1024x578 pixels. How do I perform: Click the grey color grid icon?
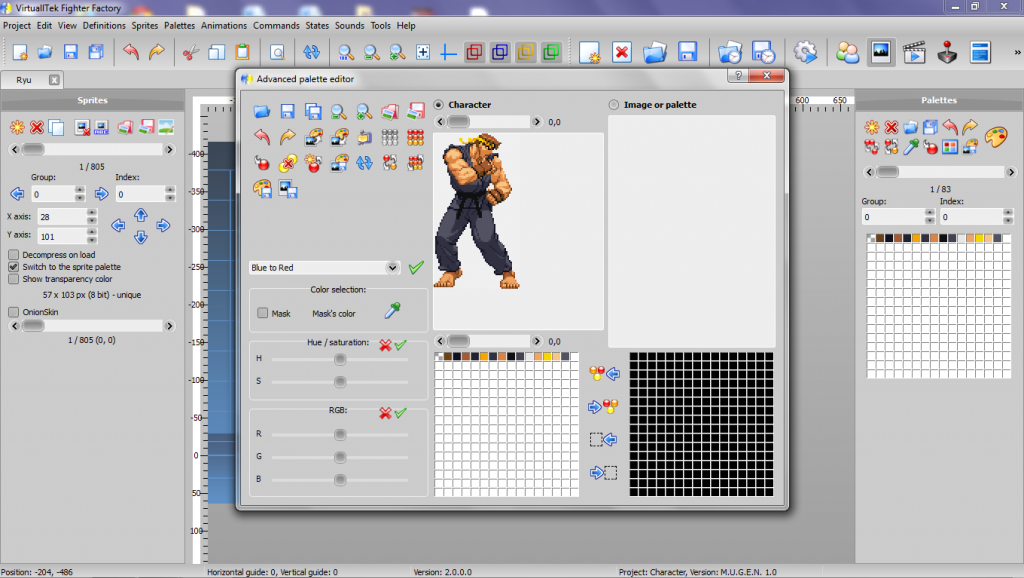click(x=390, y=137)
